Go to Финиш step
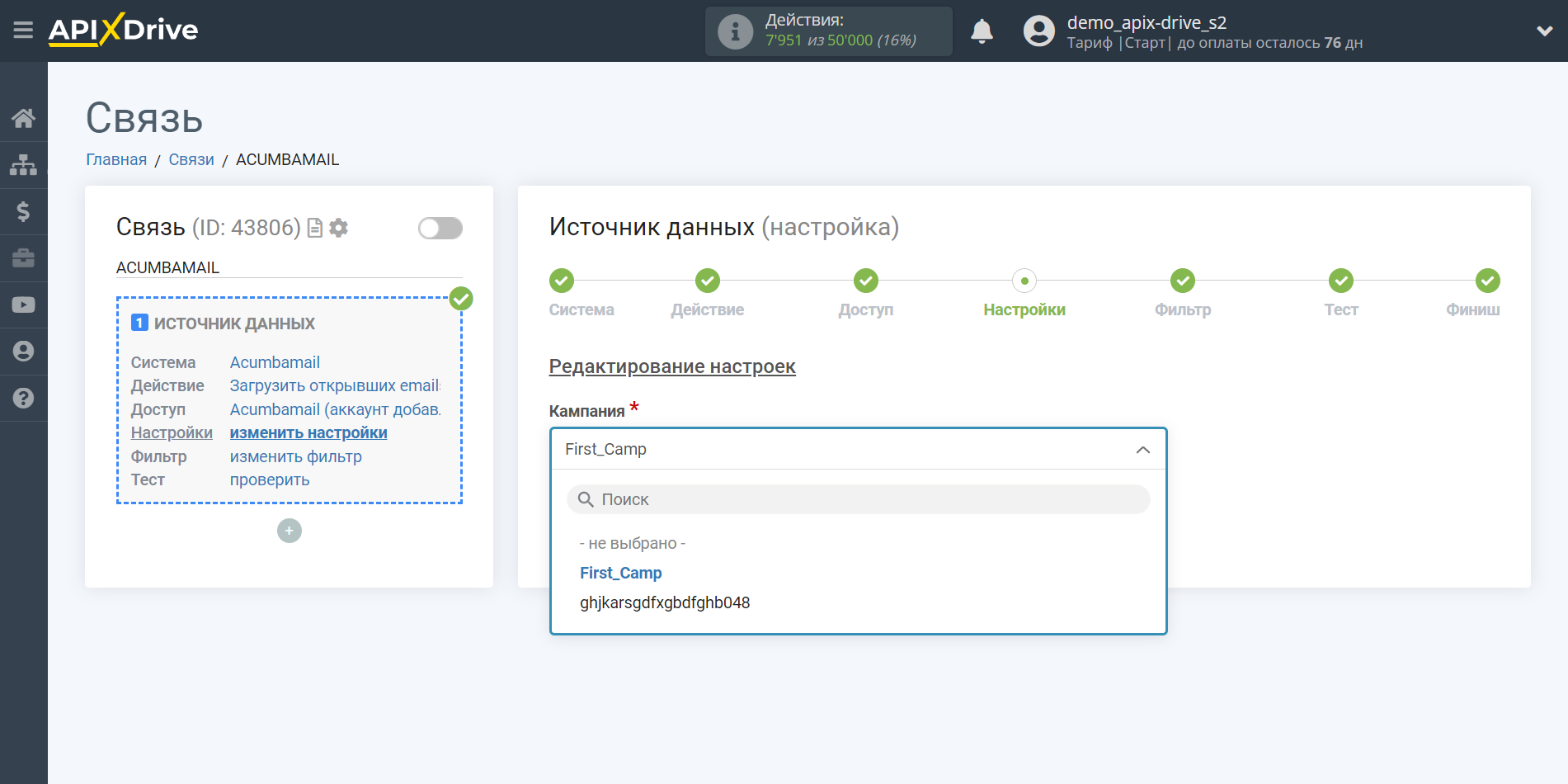 [x=1487, y=281]
